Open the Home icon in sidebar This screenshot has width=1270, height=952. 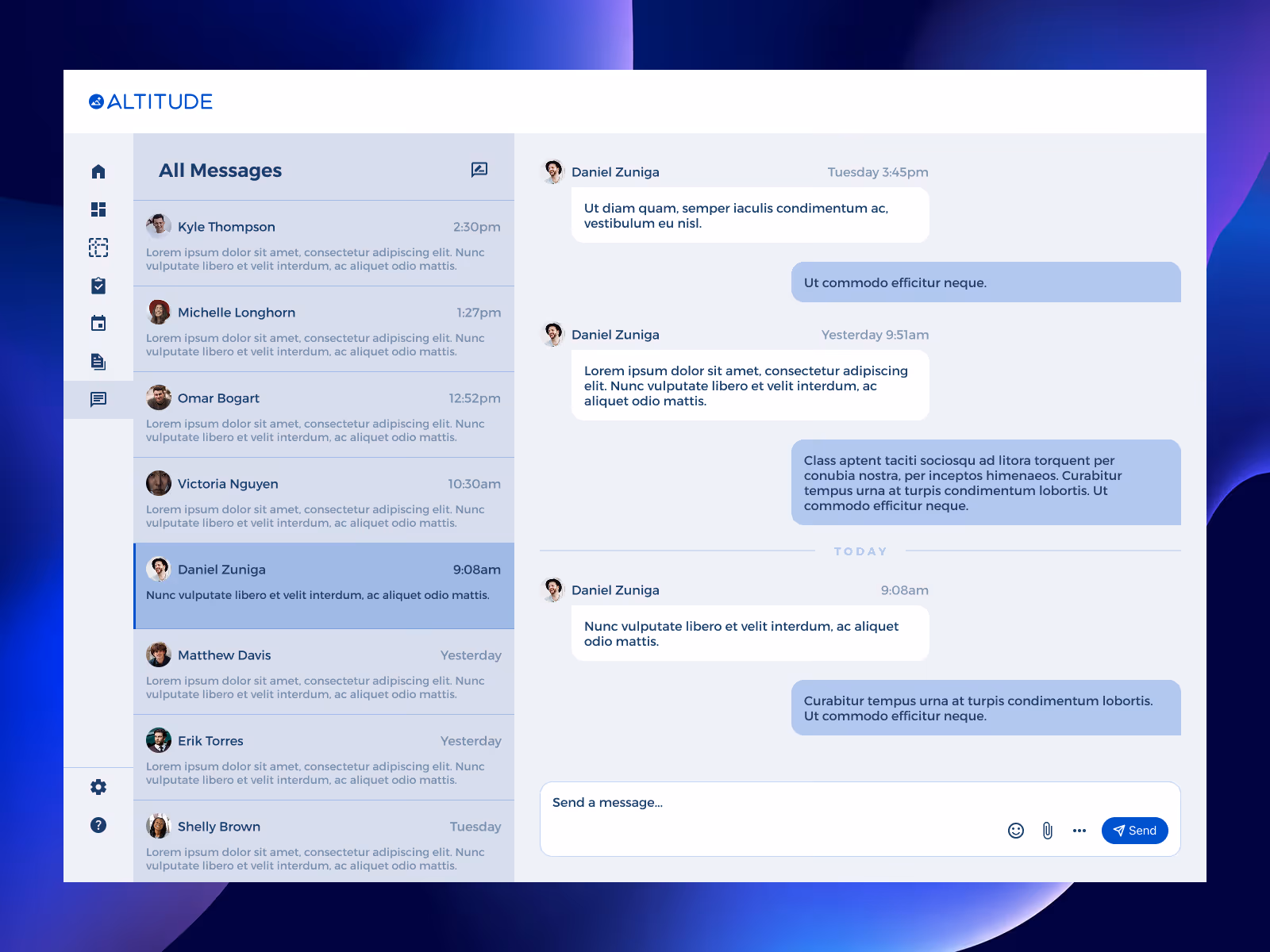point(98,171)
